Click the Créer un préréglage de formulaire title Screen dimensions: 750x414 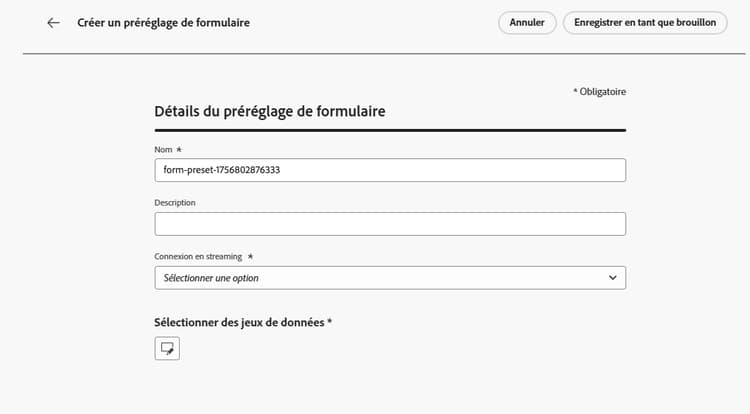[164, 22]
